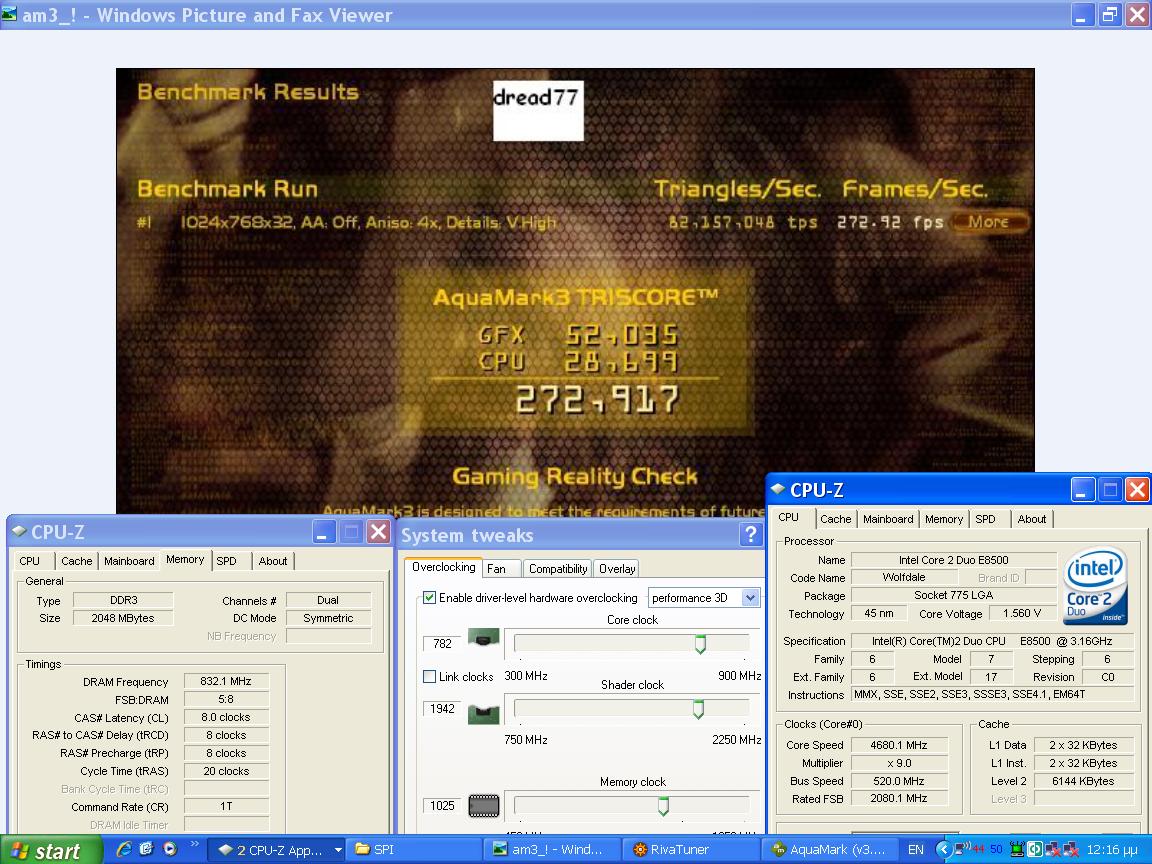Adjust the Memory clock slider handle
Viewport: 1152px width, 864px height.
pos(663,806)
